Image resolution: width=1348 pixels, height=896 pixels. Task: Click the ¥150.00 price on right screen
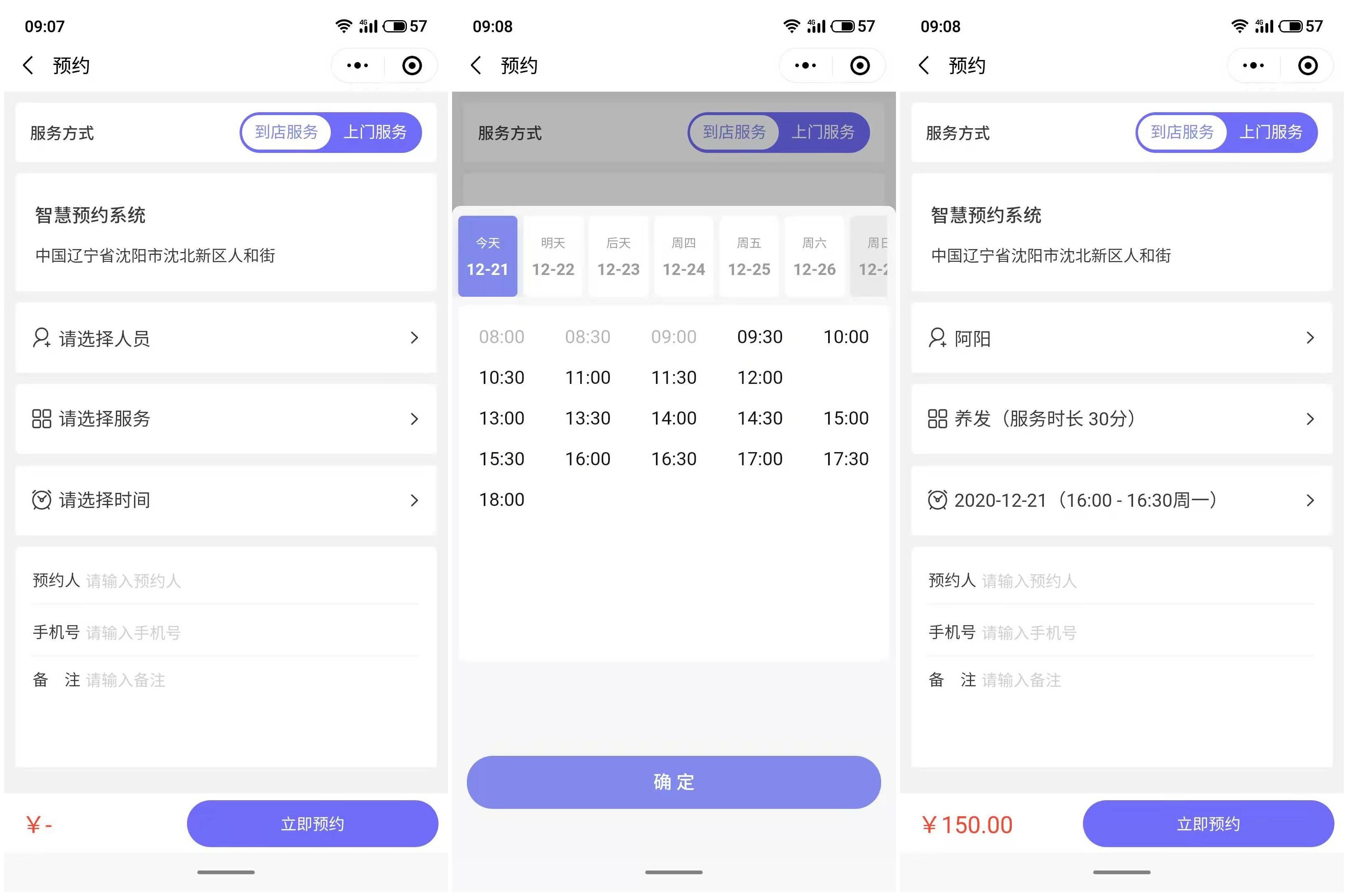(967, 824)
